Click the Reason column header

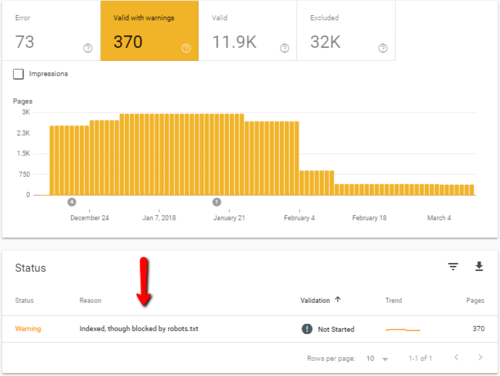click(x=90, y=300)
